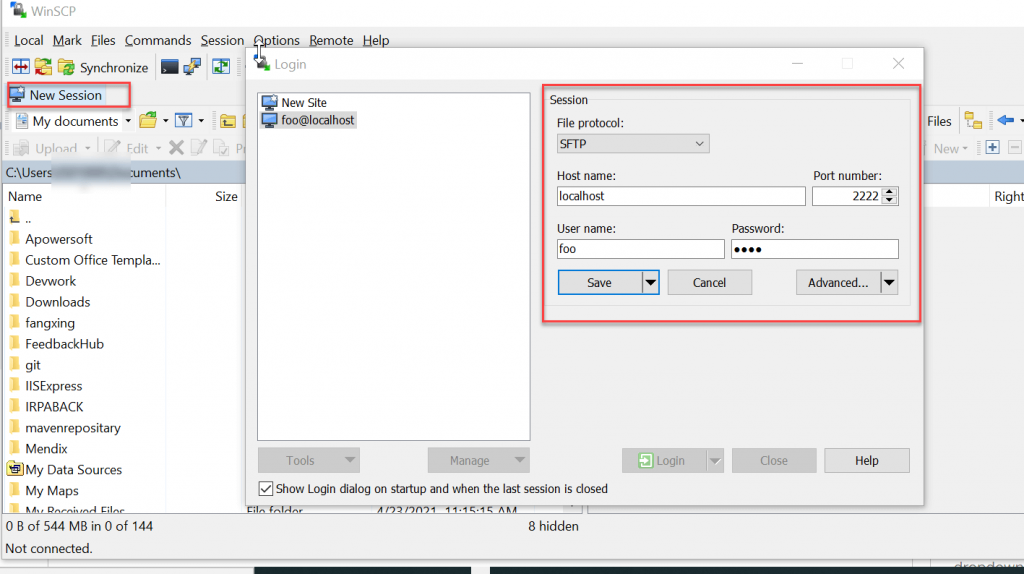This screenshot has width=1024, height=574.
Task: Open the File protocol SFTP dropdown
Action: tap(633, 144)
